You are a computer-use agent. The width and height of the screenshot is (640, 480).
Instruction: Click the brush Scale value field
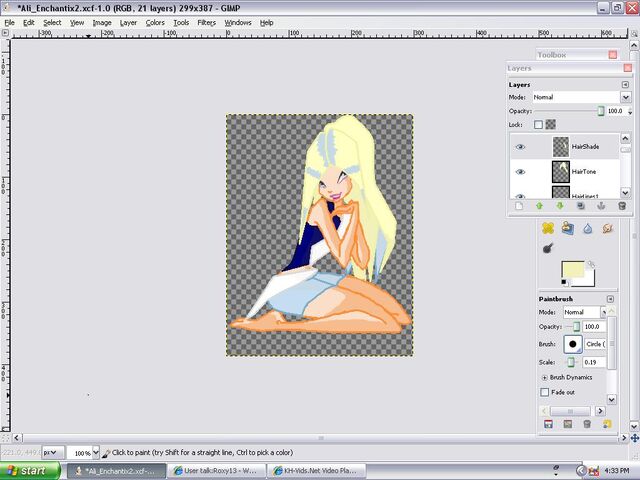(594, 362)
